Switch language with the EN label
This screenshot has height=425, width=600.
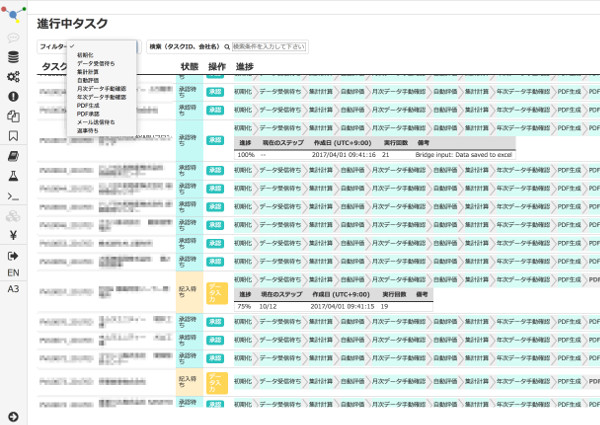(13, 273)
